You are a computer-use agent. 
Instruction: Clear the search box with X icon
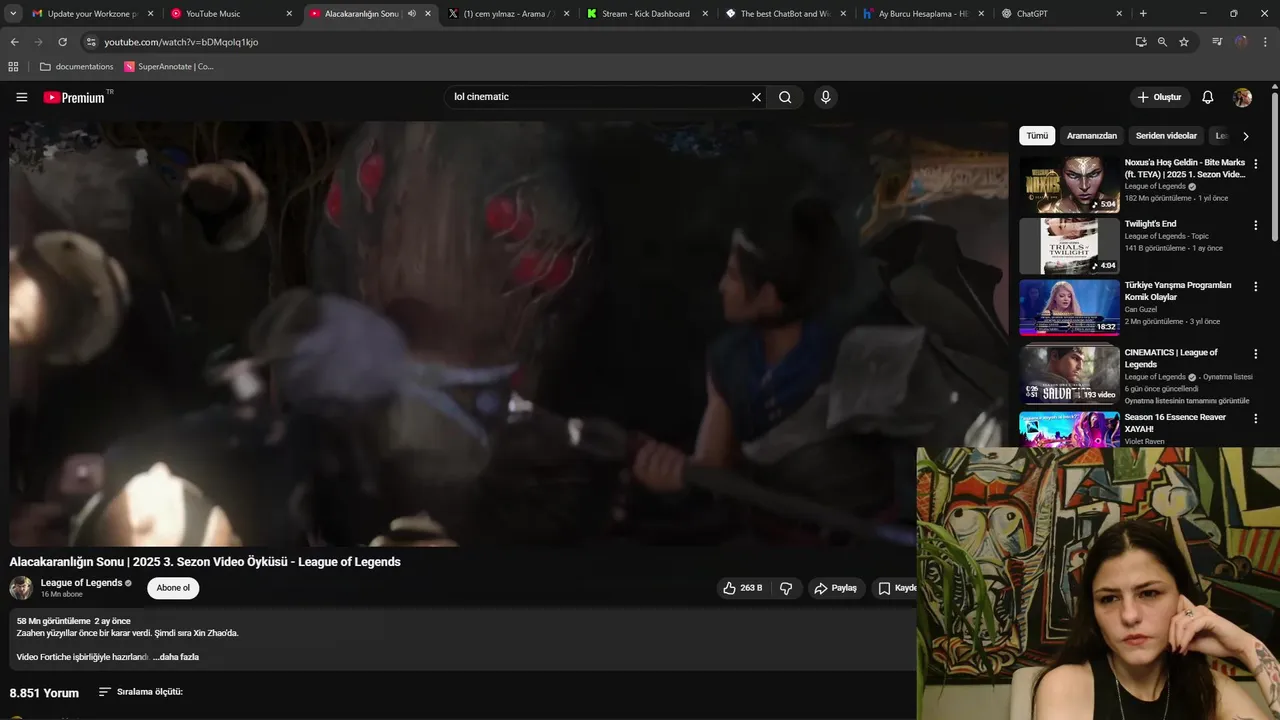pyautogui.click(x=756, y=97)
